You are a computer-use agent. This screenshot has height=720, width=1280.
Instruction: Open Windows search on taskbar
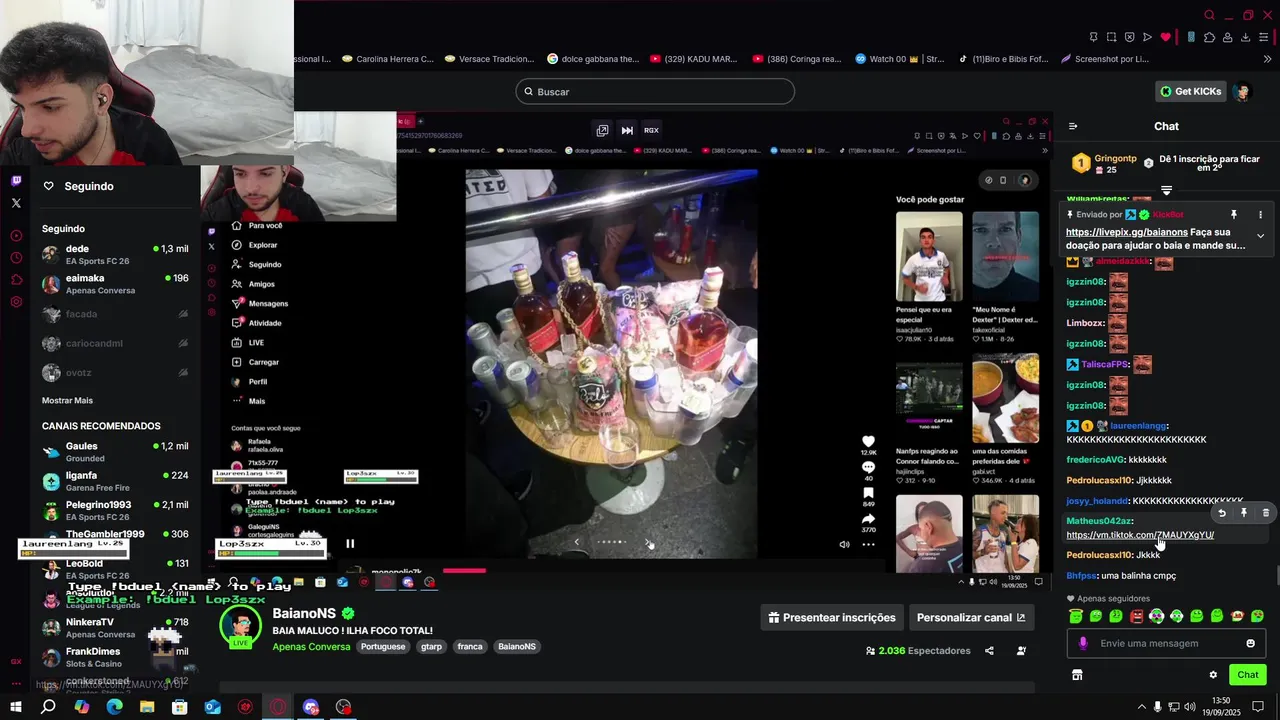click(x=48, y=707)
